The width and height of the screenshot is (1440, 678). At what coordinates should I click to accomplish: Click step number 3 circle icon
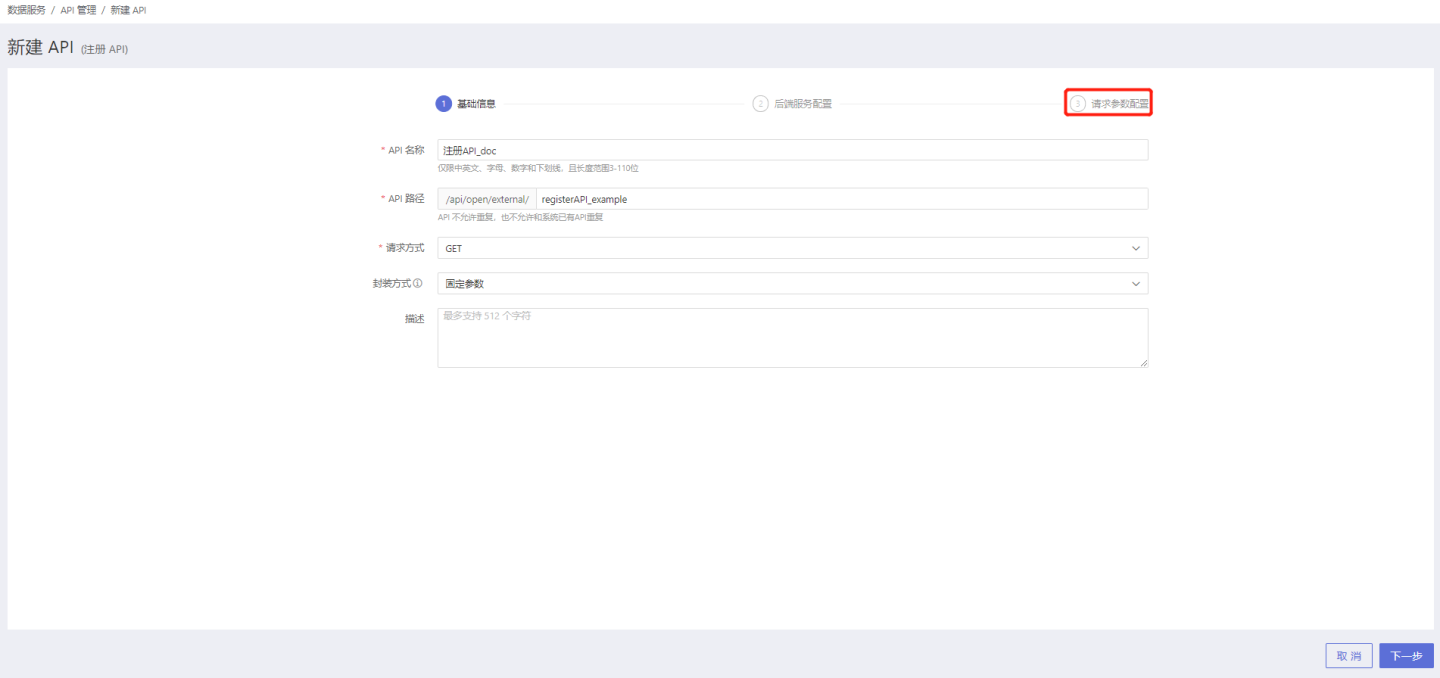click(1077, 104)
